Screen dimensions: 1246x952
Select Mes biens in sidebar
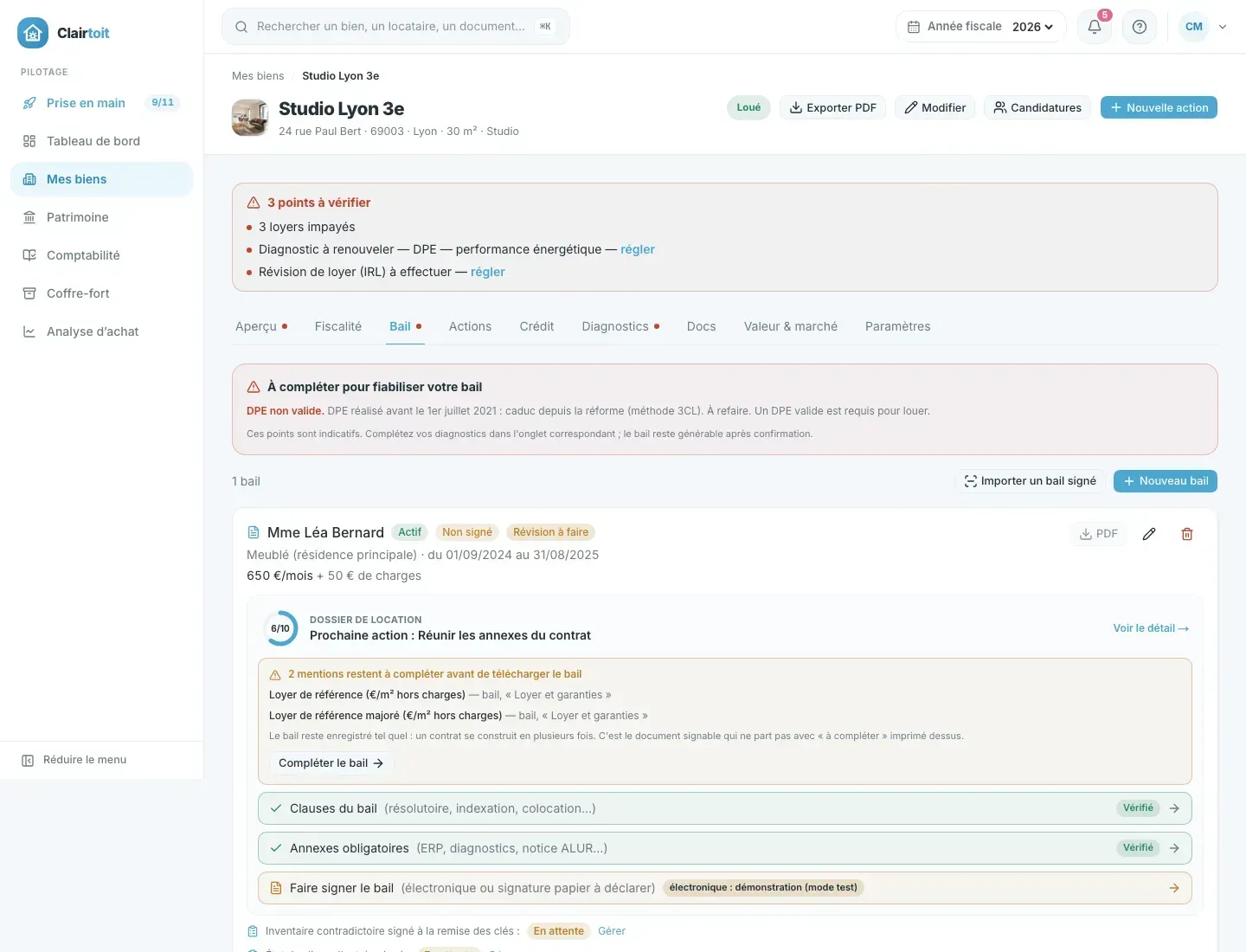click(x=102, y=179)
